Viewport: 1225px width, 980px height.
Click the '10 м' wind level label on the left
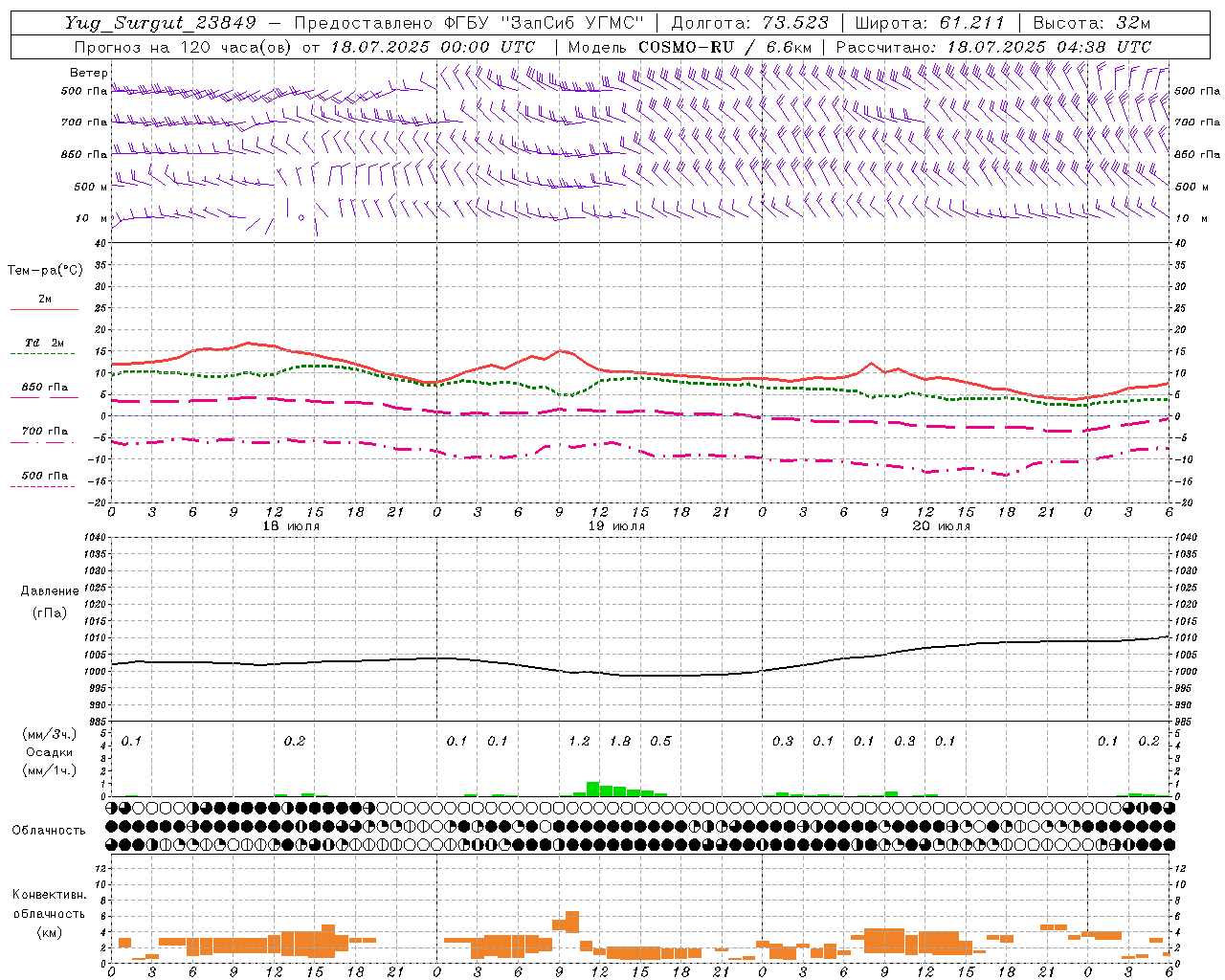click(x=91, y=219)
